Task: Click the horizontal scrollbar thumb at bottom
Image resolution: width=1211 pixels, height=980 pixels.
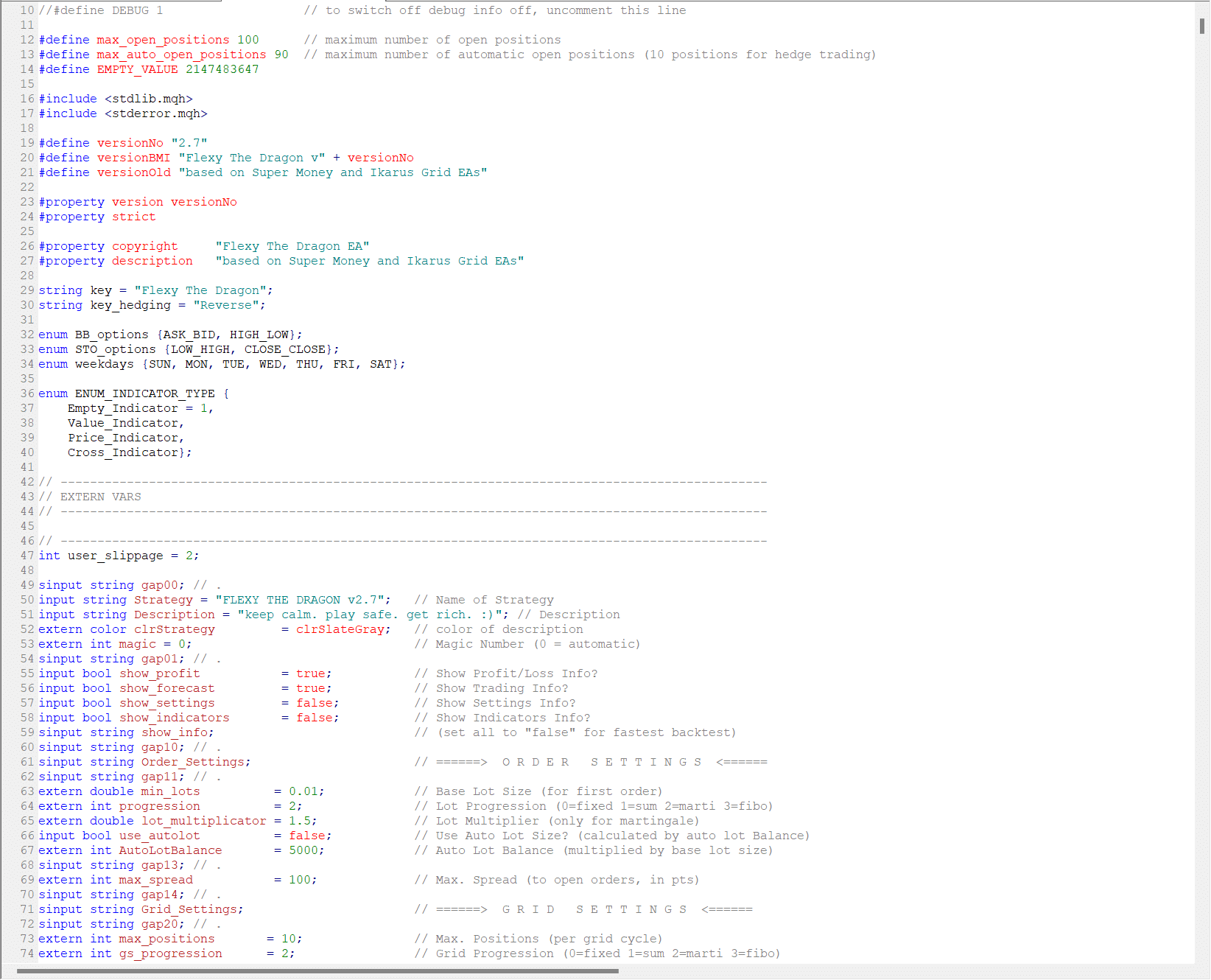Action: click(x=317, y=971)
